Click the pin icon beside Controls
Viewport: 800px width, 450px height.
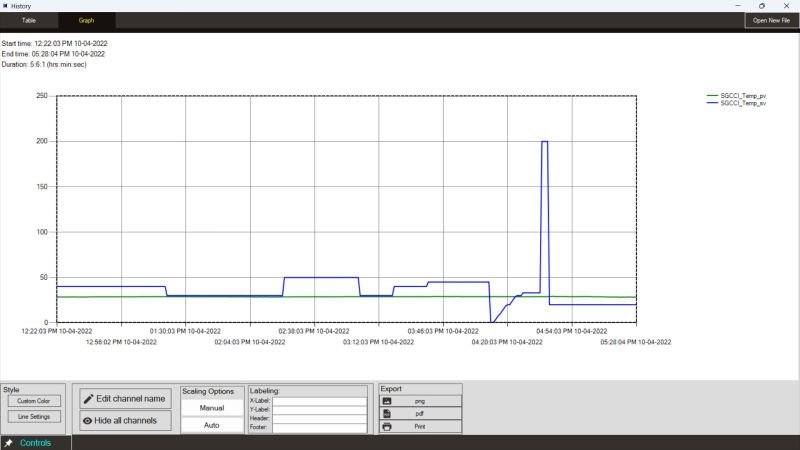pos(8,443)
